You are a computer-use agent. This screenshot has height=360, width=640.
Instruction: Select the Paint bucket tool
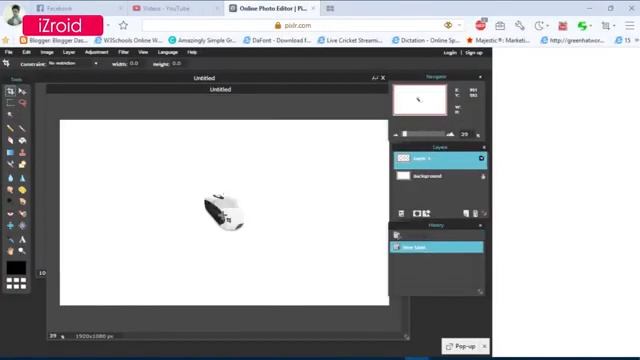pos(22,140)
